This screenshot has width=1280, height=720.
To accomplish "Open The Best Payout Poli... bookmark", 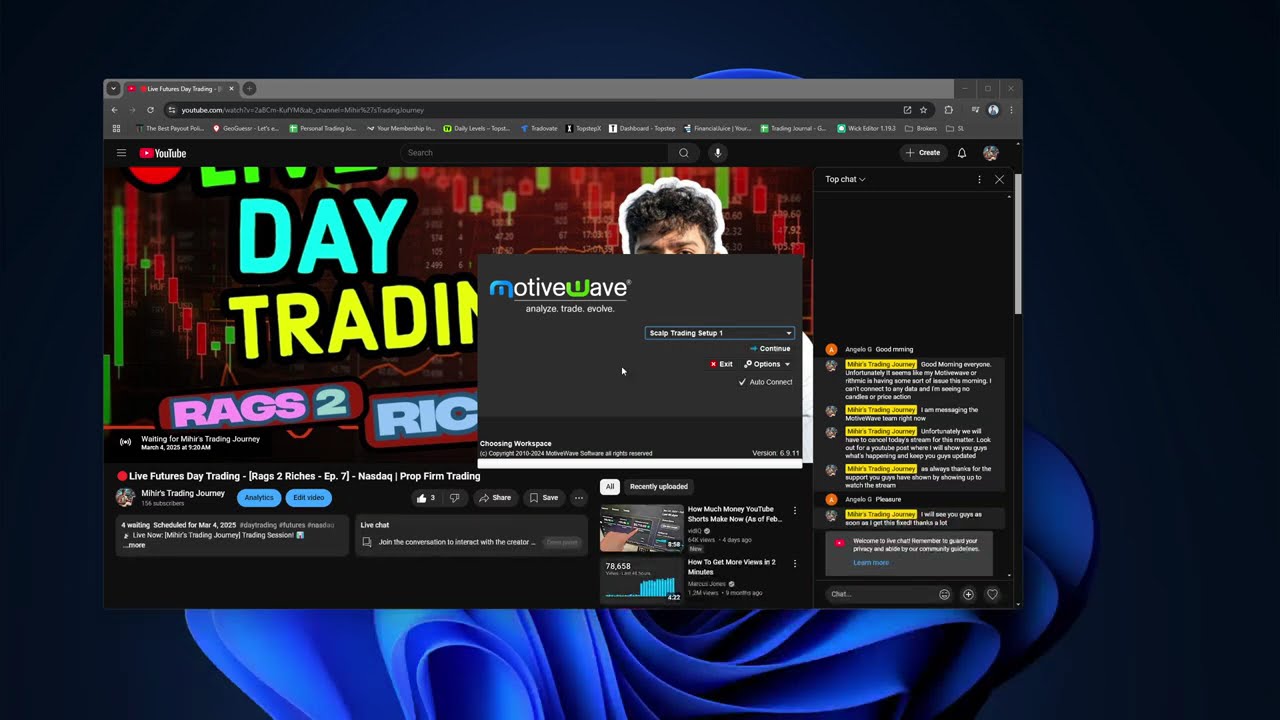I will (x=170, y=128).
